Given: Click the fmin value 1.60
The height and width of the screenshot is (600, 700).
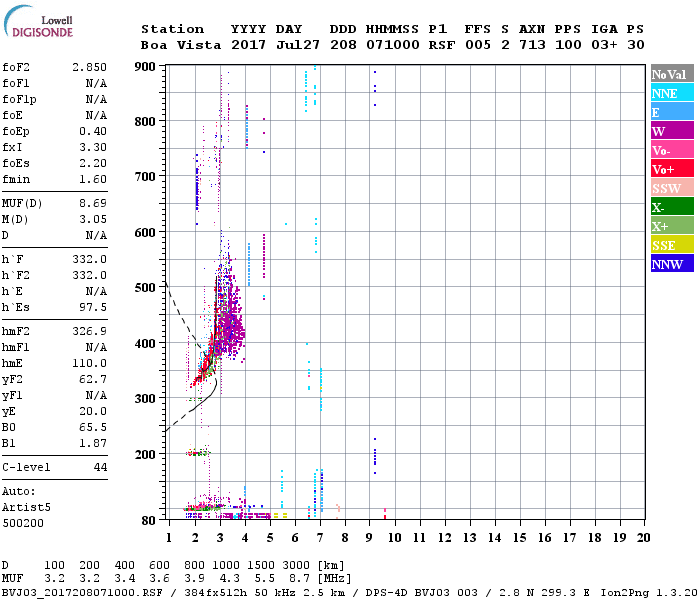Looking at the screenshot, I should pyautogui.click(x=93, y=179).
